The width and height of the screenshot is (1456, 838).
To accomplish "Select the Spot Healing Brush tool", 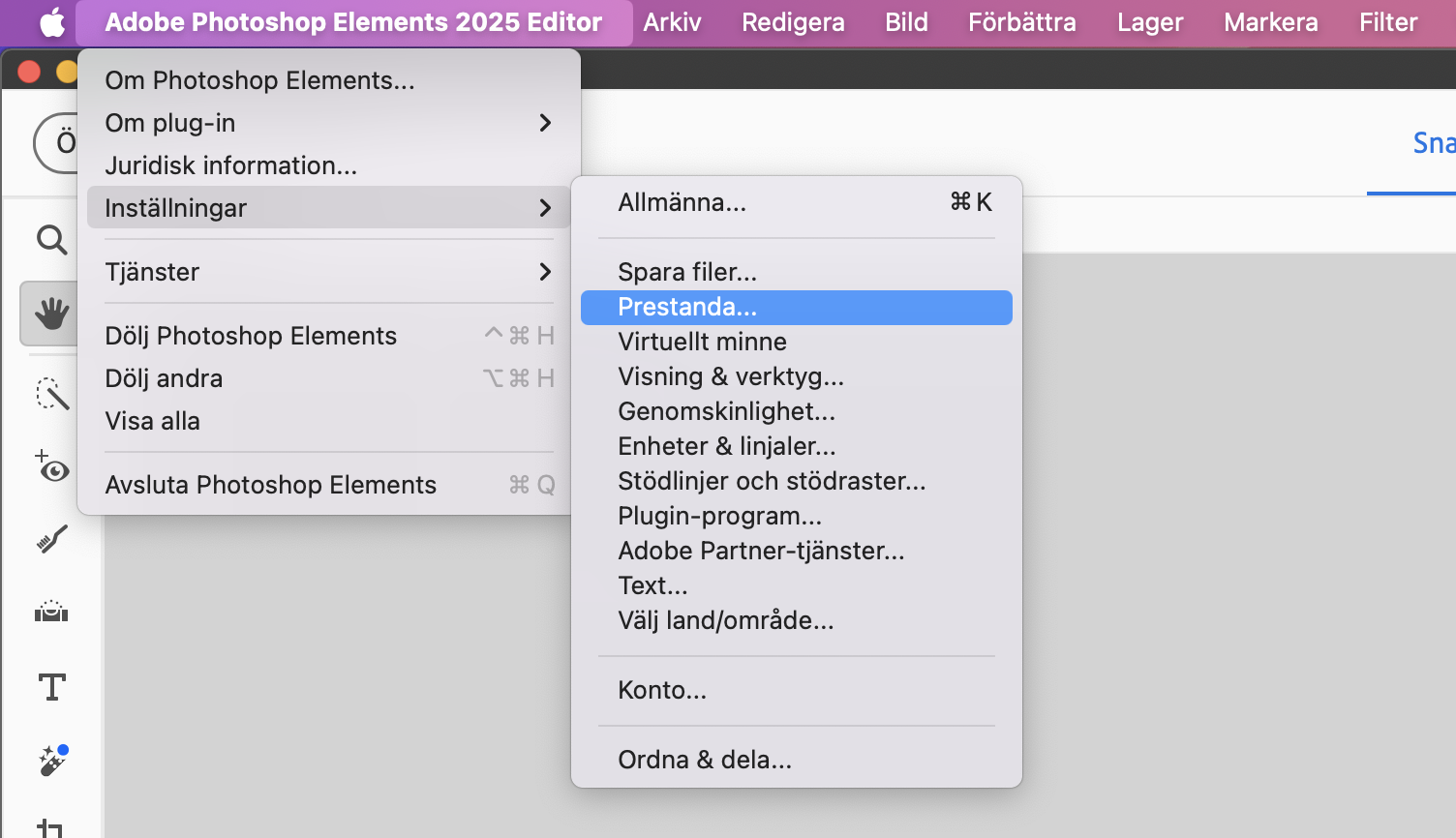I will pyautogui.click(x=52, y=761).
